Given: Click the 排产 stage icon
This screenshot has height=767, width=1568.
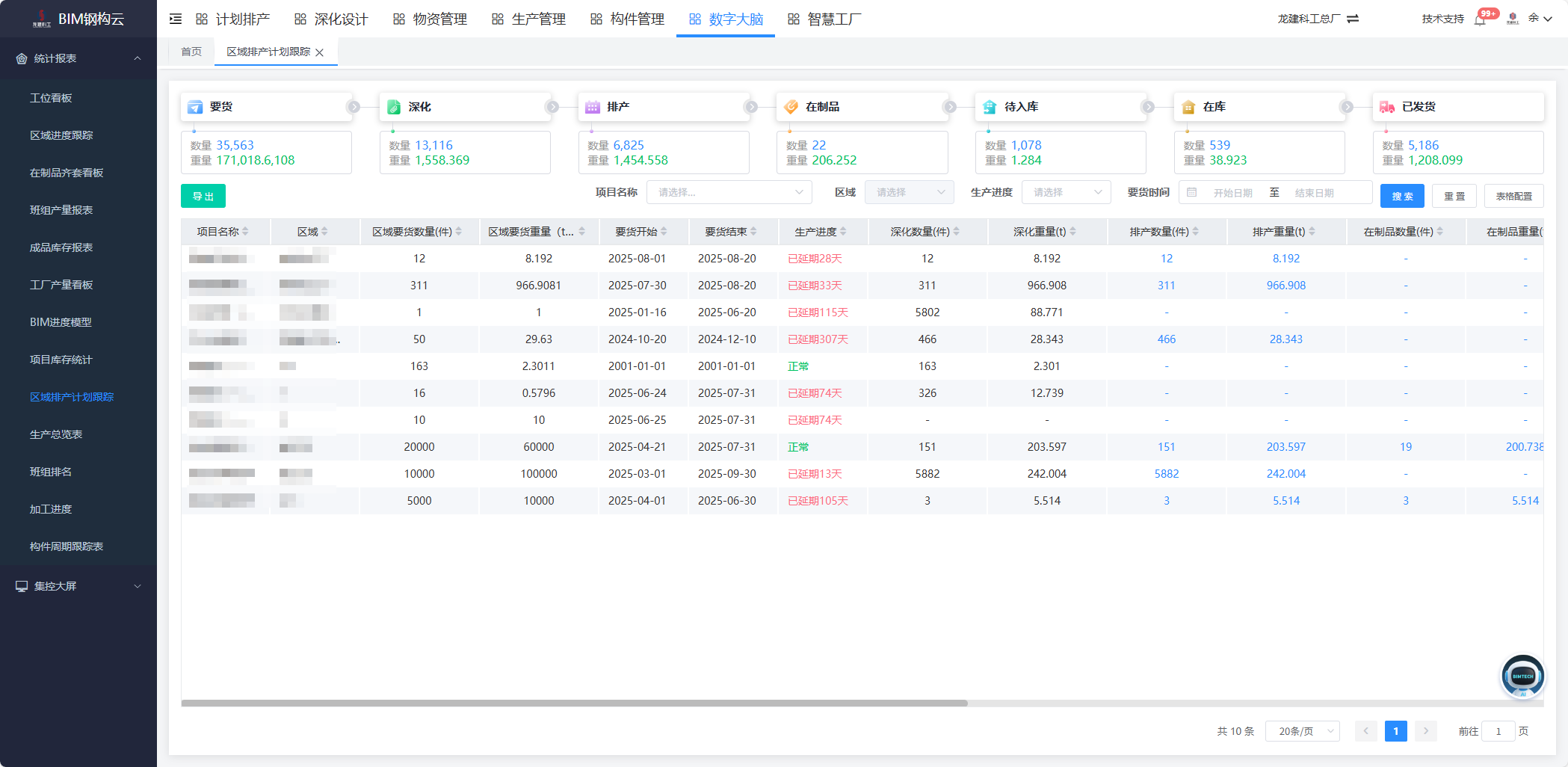Looking at the screenshot, I should (x=593, y=107).
